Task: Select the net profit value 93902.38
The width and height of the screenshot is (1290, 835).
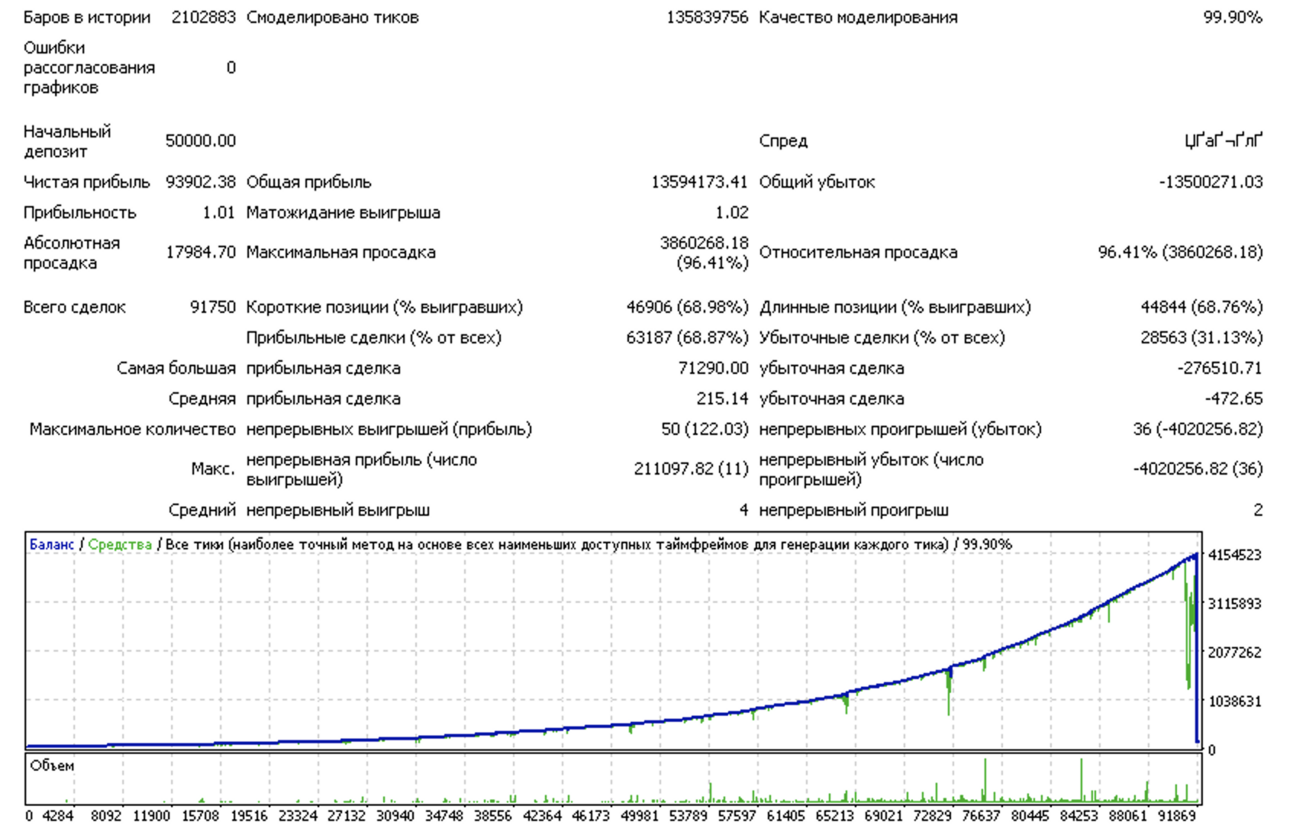Action: point(201,182)
